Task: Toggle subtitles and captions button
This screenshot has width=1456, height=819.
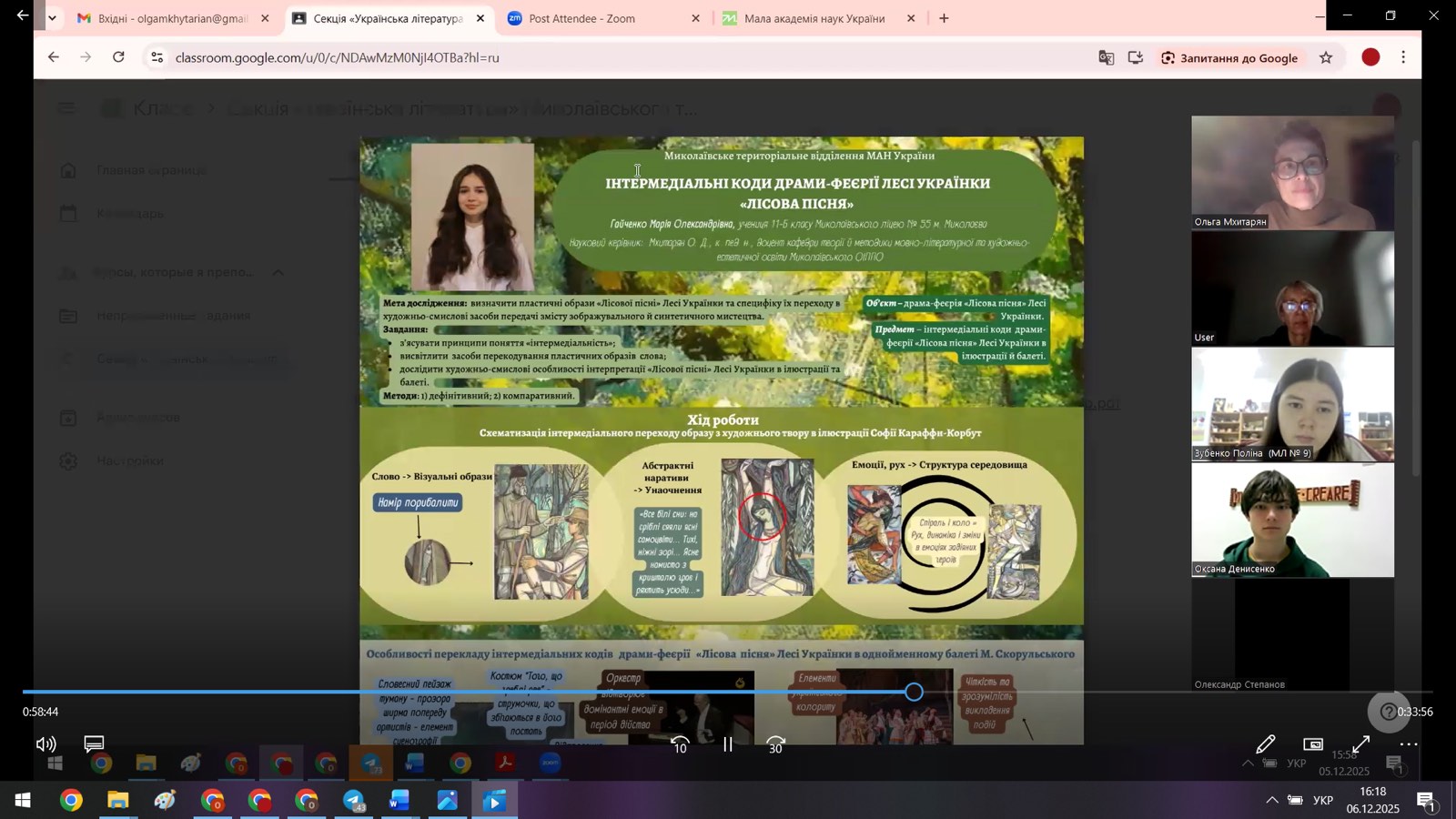Action: [94, 744]
